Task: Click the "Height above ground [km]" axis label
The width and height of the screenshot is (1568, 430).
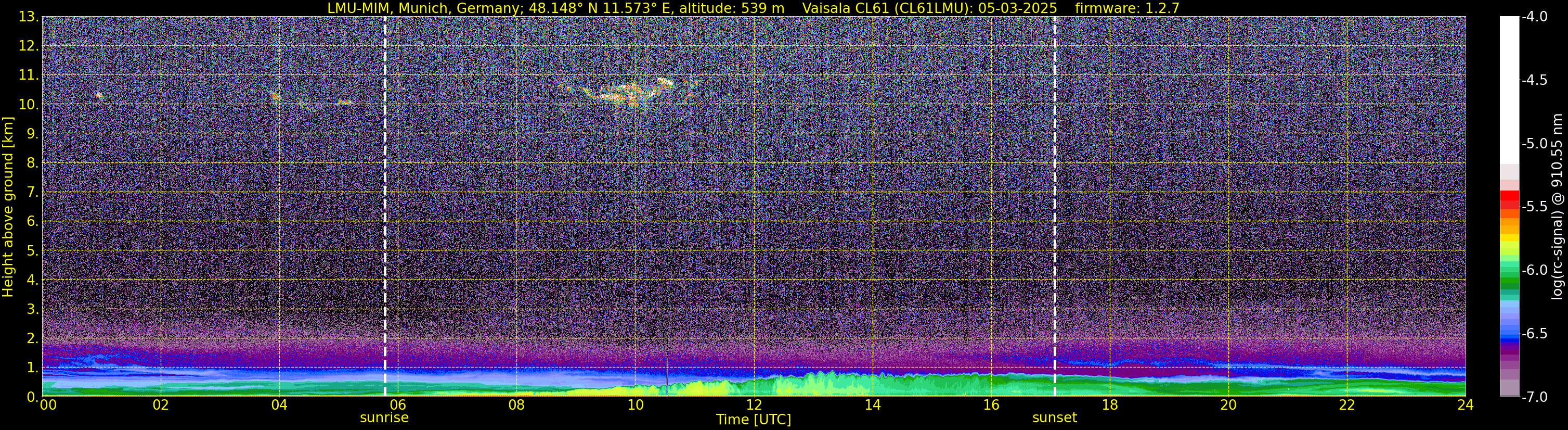Action: (7, 207)
